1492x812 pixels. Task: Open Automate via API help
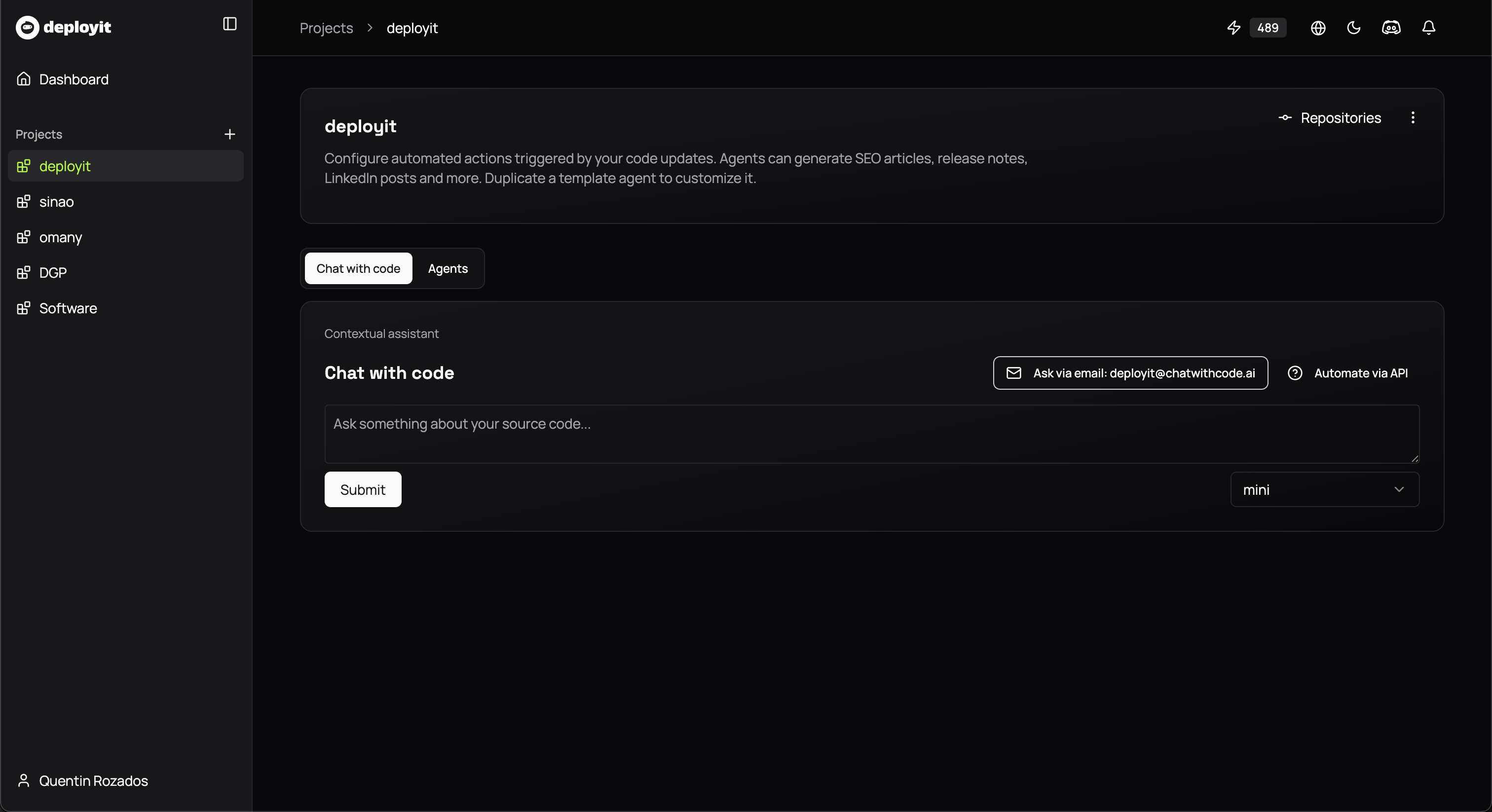[1347, 373]
